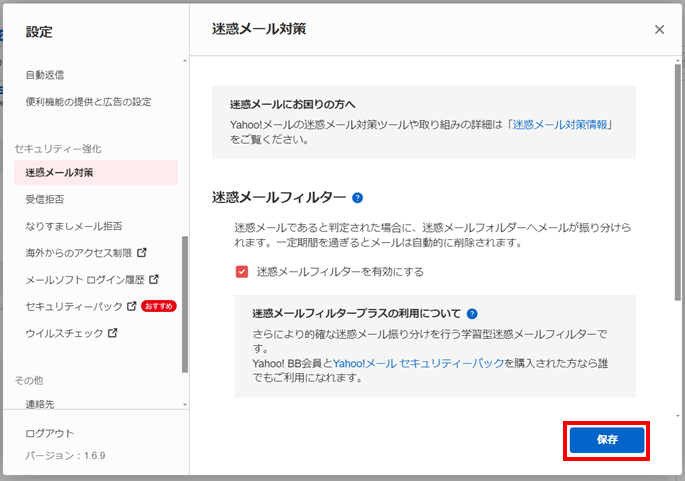The width and height of the screenshot is (685, 481).
Task: Close the settings dialog with X
Action: click(x=659, y=30)
